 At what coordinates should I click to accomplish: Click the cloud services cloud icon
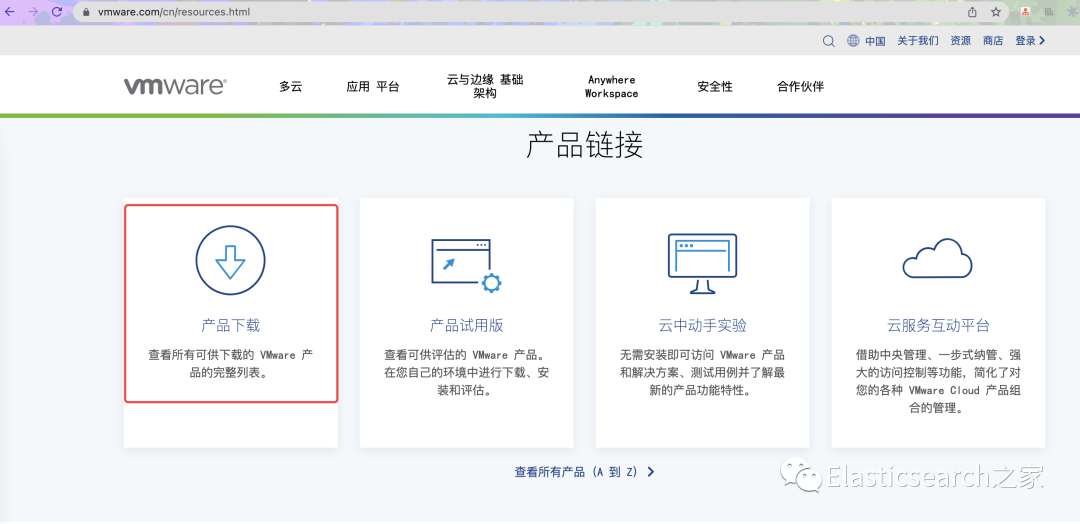pyautogui.click(x=937, y=258)
